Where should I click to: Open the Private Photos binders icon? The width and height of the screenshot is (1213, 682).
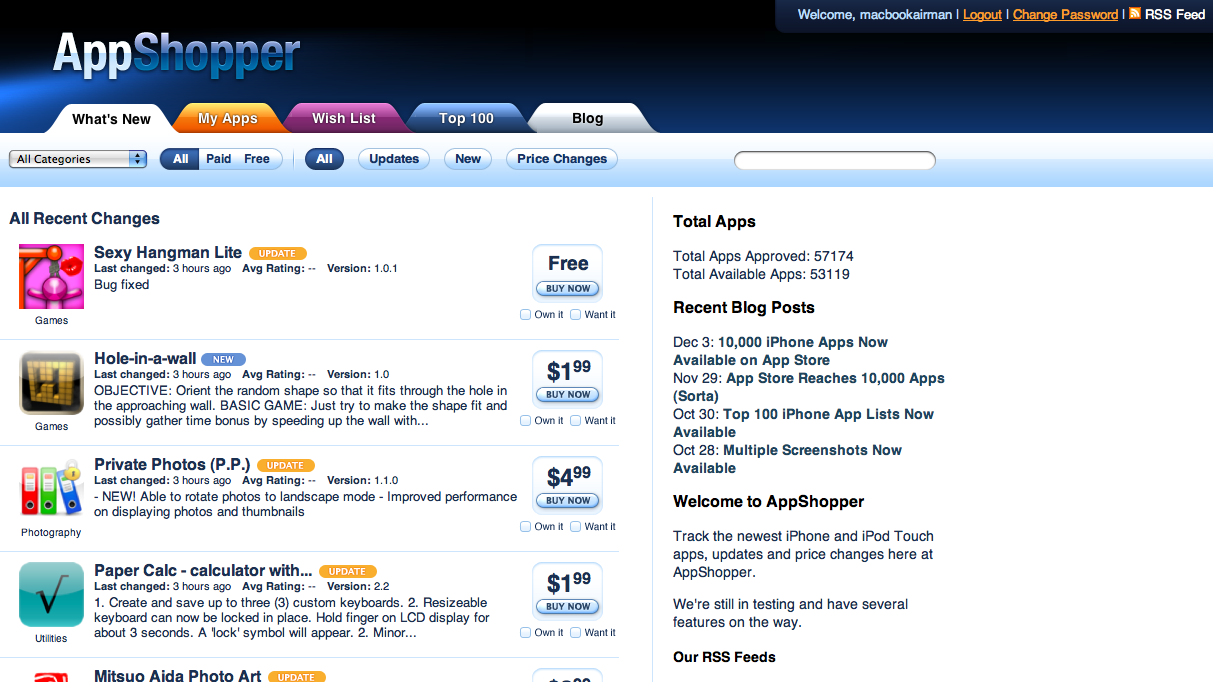(51, 488)
